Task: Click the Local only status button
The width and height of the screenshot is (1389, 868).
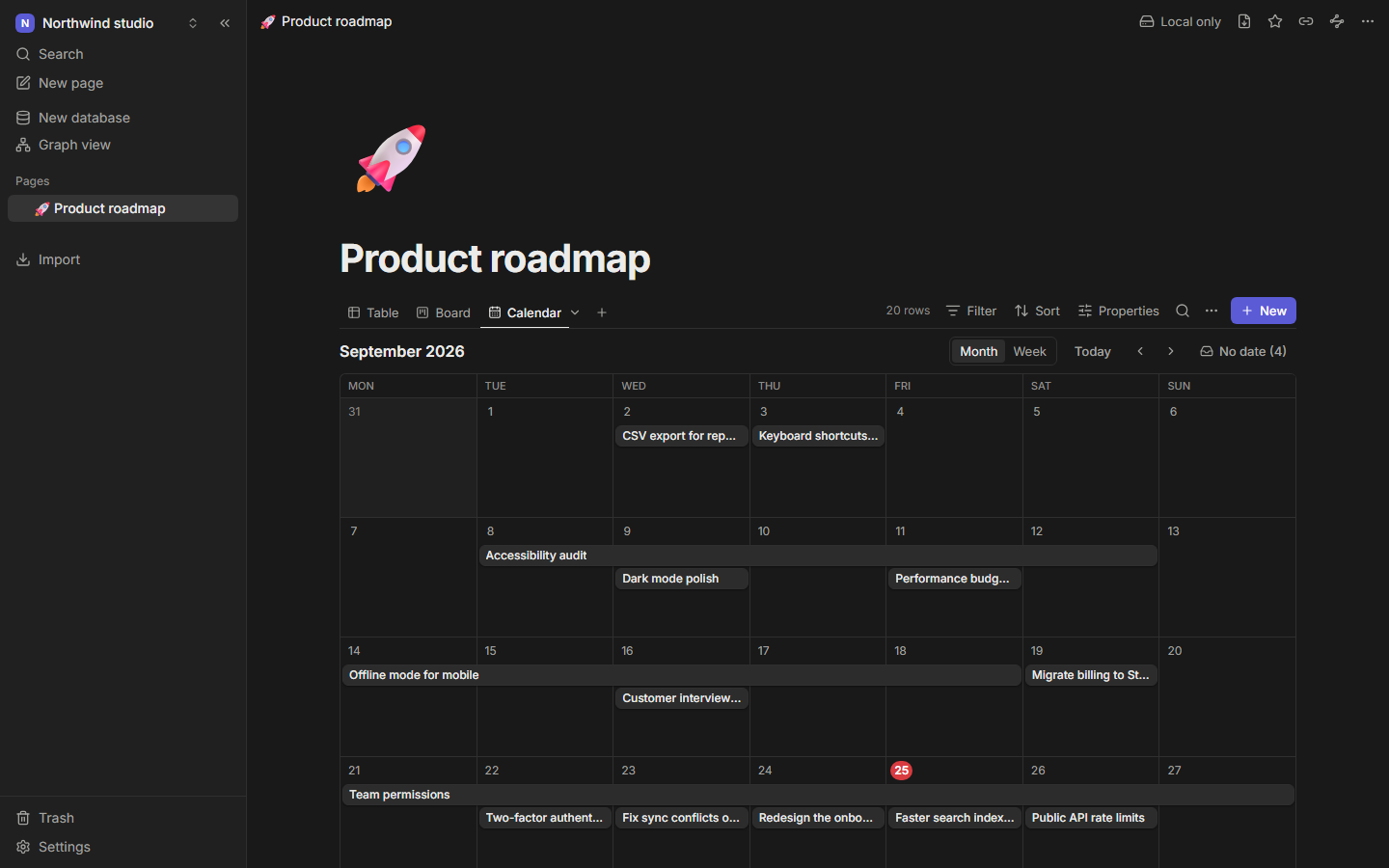Action: tap(1180, 21)
